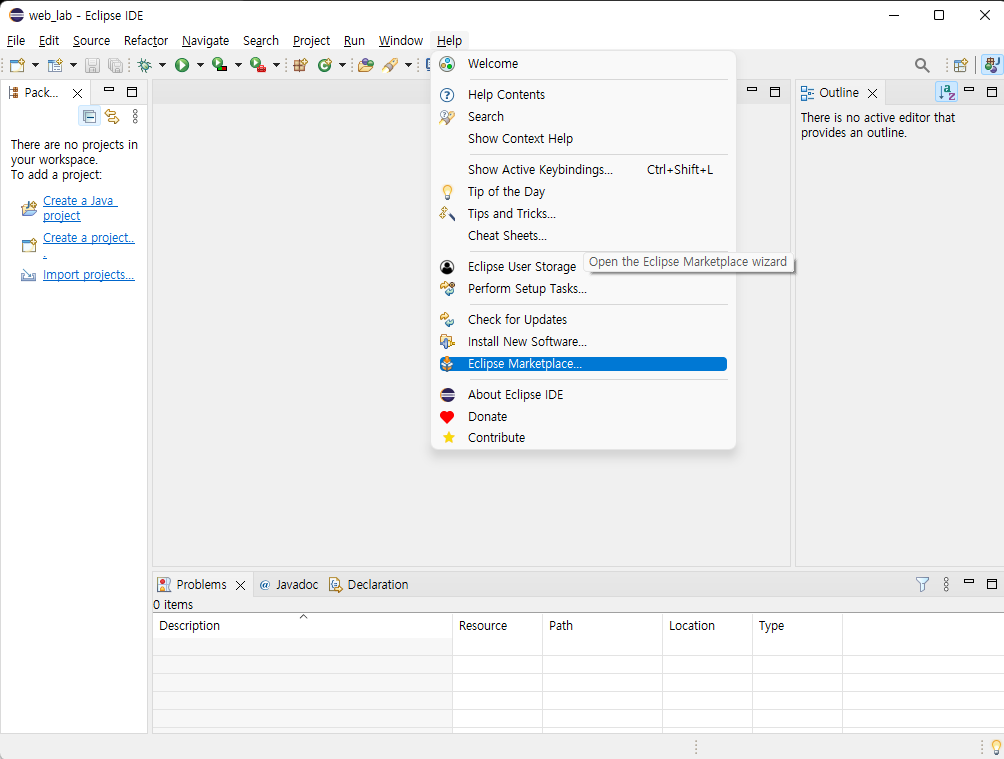
Task: Click the New file toolbar icon
Action: point(17,65)
